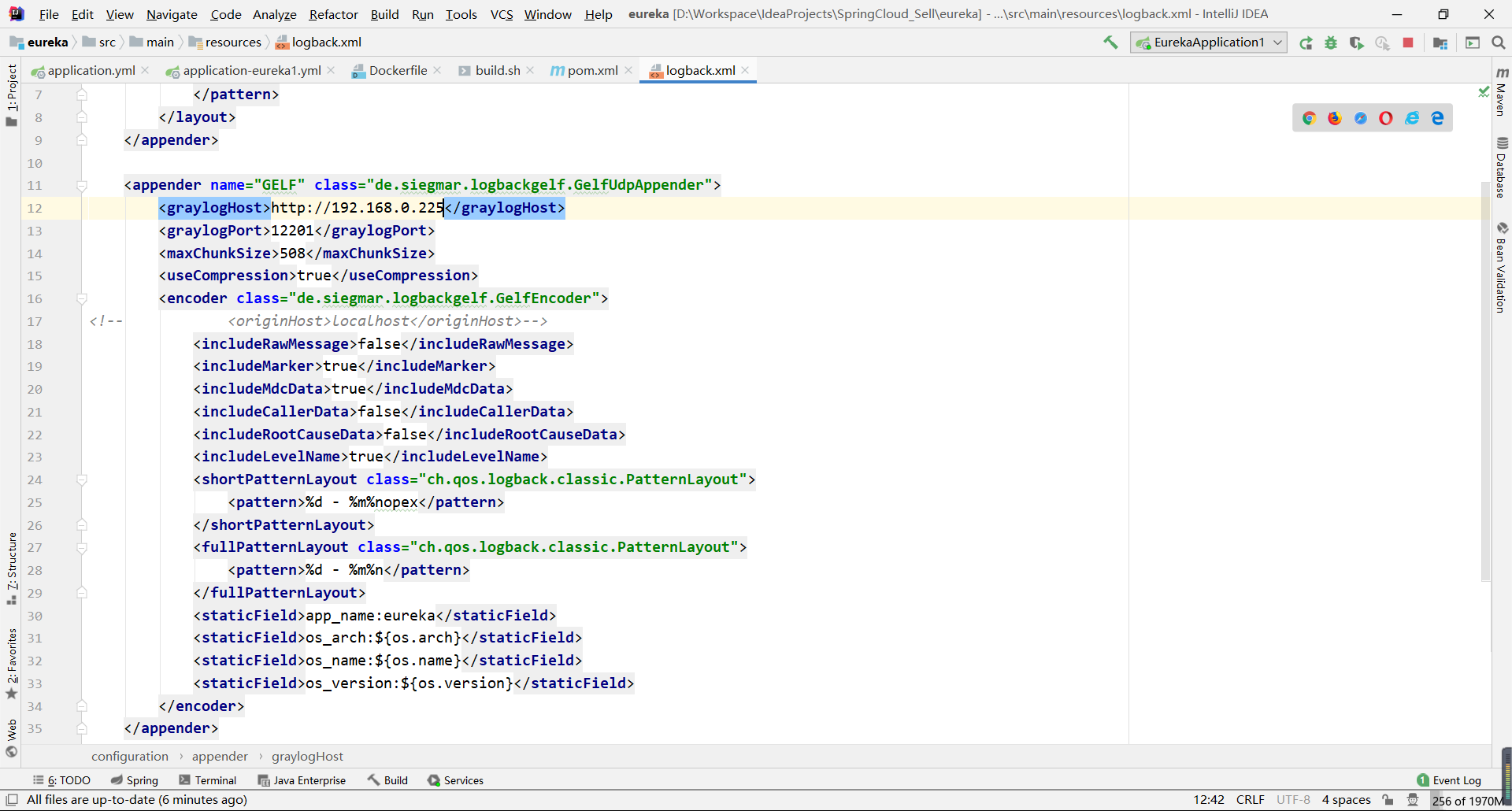
Task: Open the File menu
Action: coord(49,14)
